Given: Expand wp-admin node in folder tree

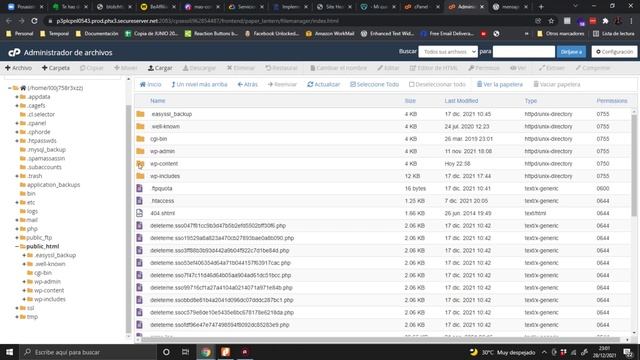Looking at the screenshot, I should (24, 282).
